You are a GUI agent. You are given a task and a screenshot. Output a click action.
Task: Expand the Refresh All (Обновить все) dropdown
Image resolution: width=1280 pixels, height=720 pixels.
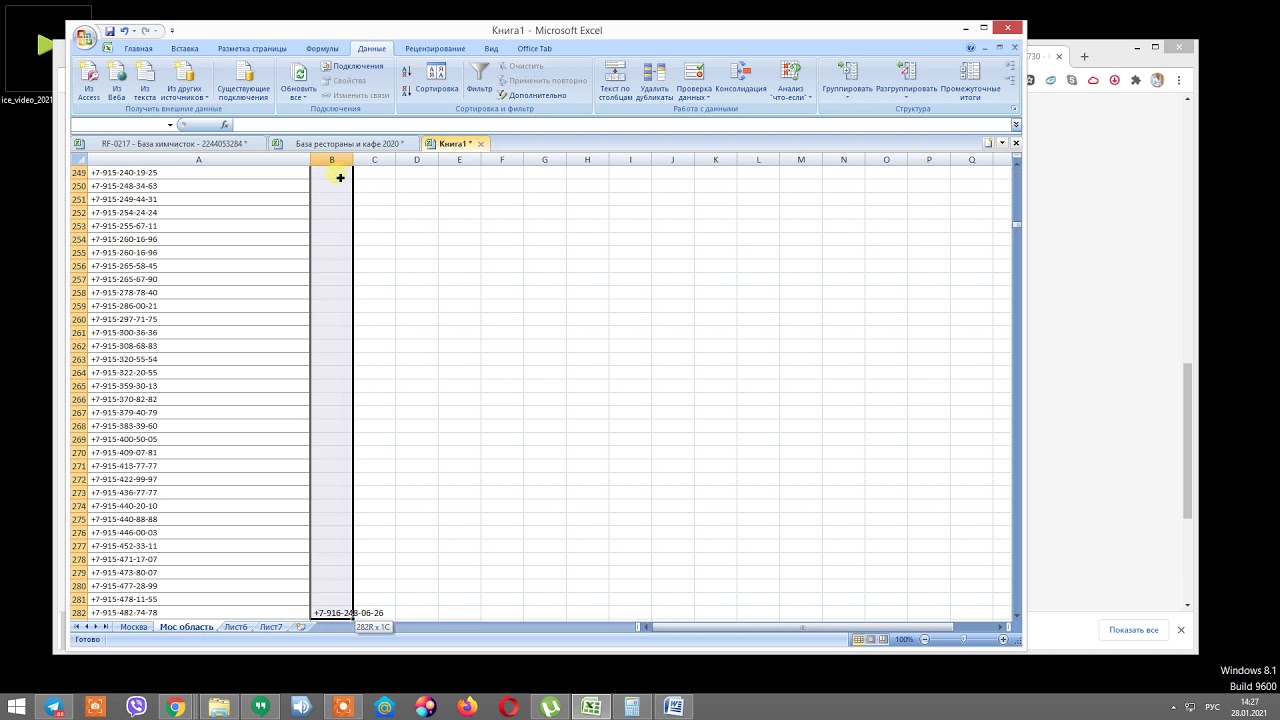(298, 98)
